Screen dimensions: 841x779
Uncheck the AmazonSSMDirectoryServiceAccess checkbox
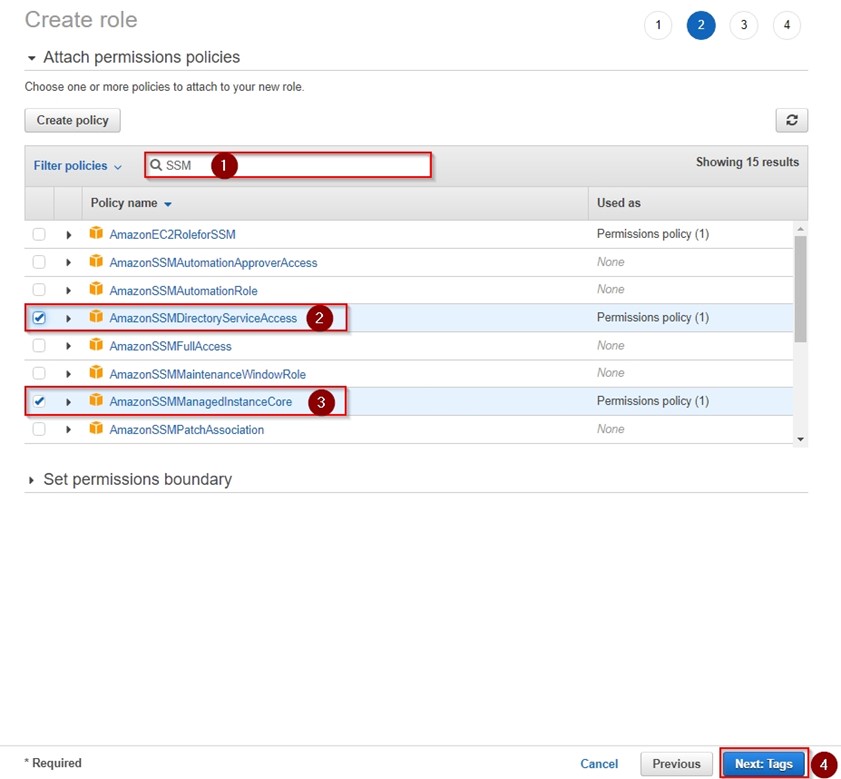[x=39, y=318]
